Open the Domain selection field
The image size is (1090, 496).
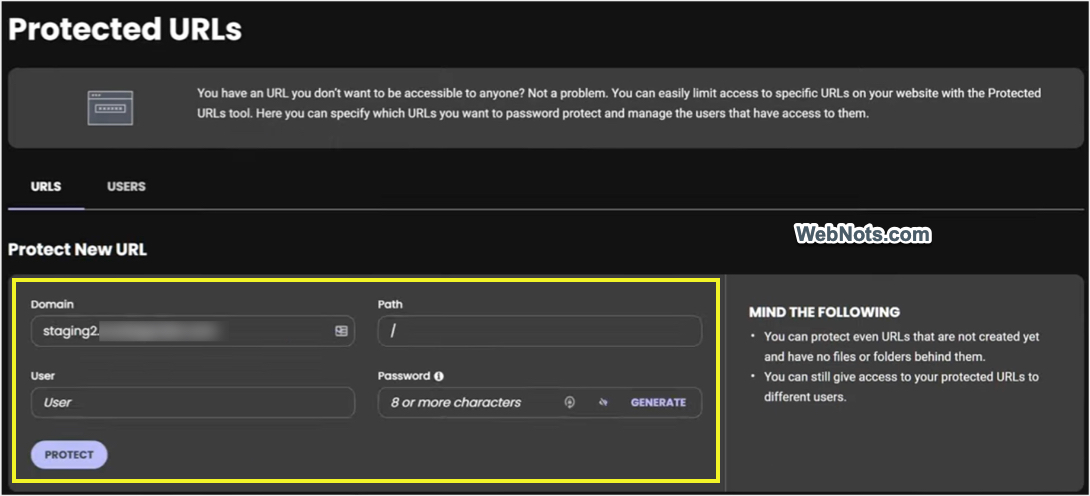click(180, 331)
